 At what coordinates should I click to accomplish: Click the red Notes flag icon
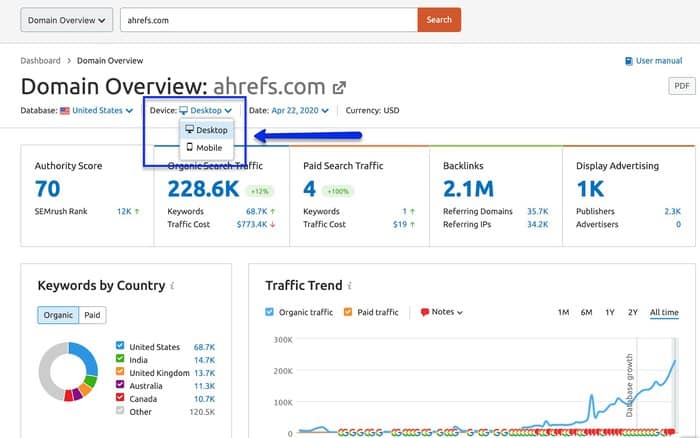coord(425,312)
